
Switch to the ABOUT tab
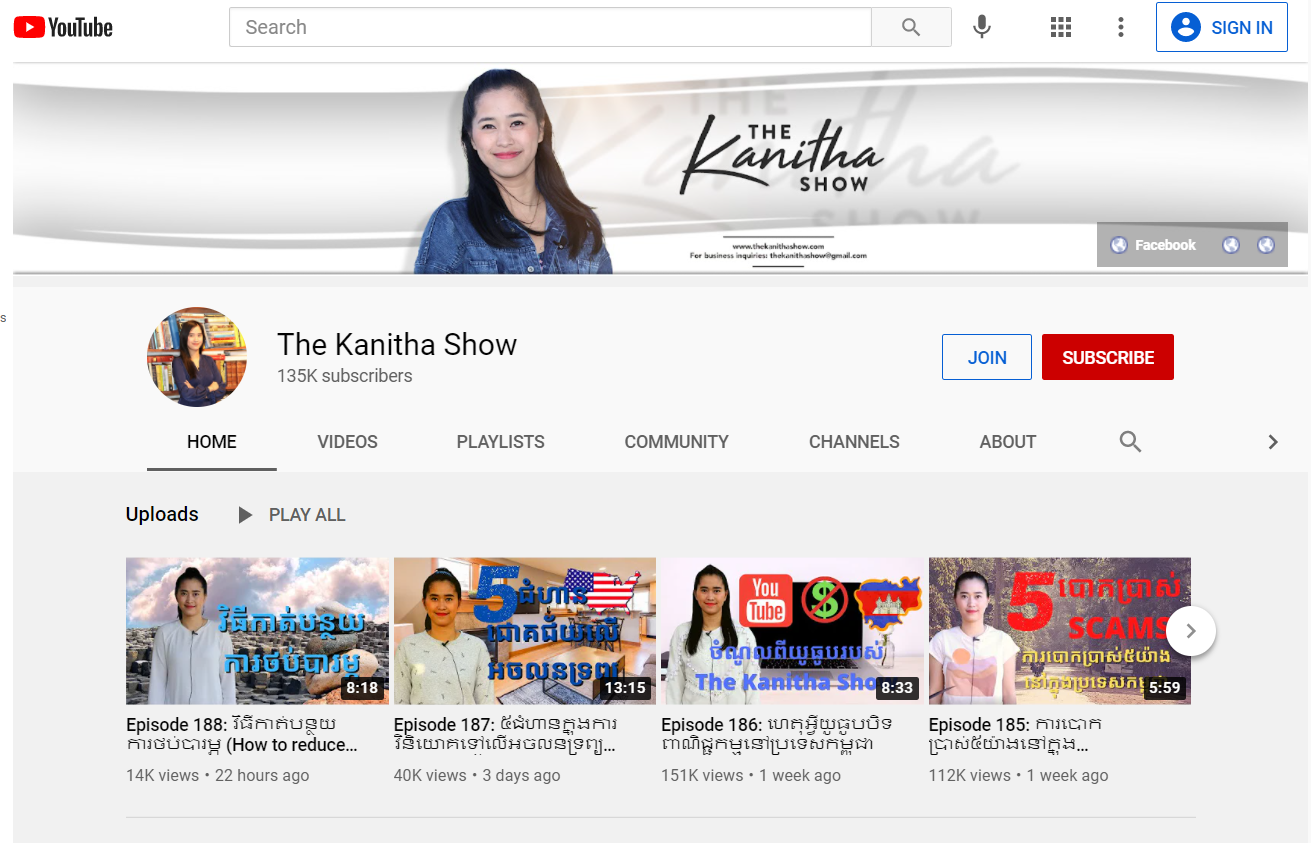pyautogui.click(x=1008, y=441)
